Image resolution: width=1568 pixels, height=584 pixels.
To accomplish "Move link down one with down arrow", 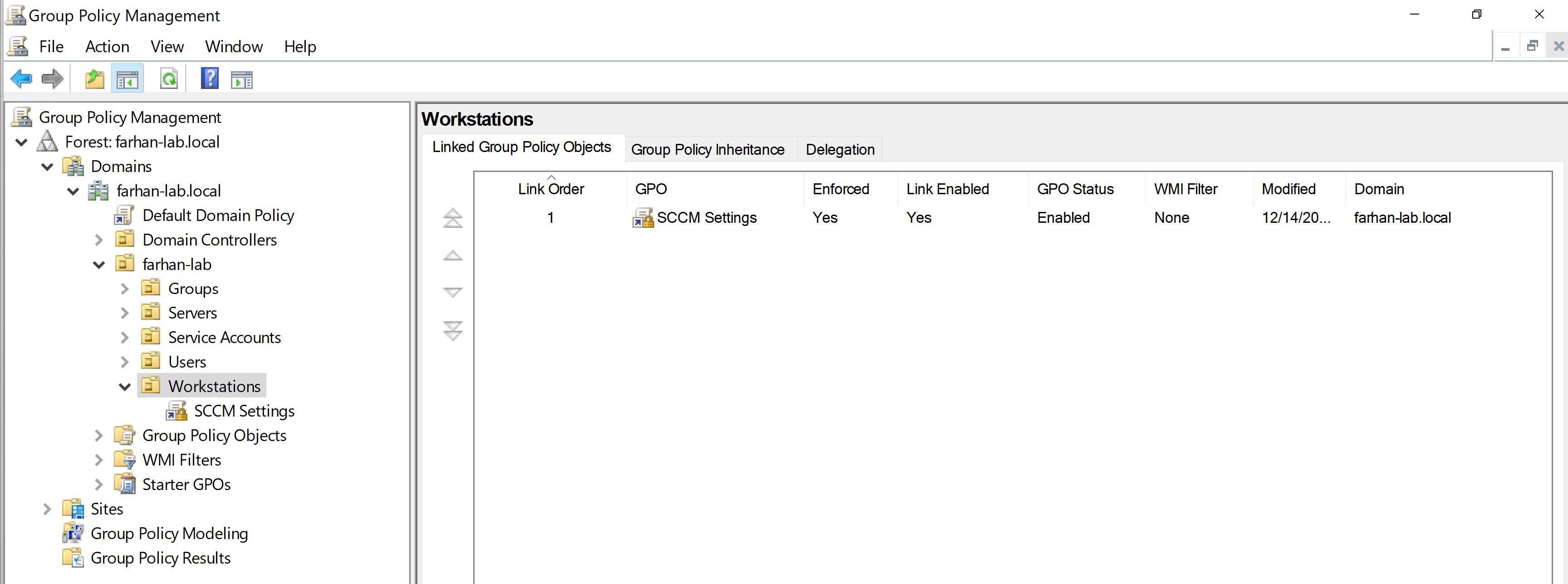I will [x=452, y=292].
